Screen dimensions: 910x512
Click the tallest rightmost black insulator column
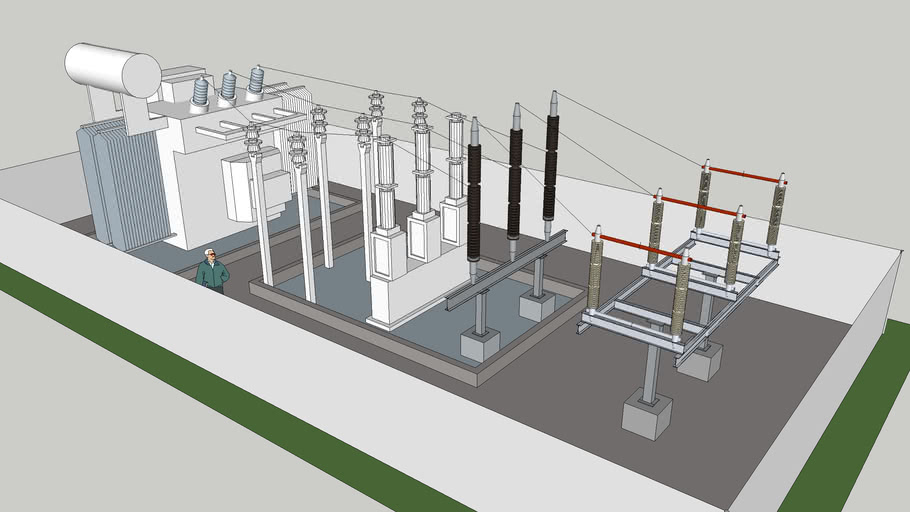click(x=551, y=165)
